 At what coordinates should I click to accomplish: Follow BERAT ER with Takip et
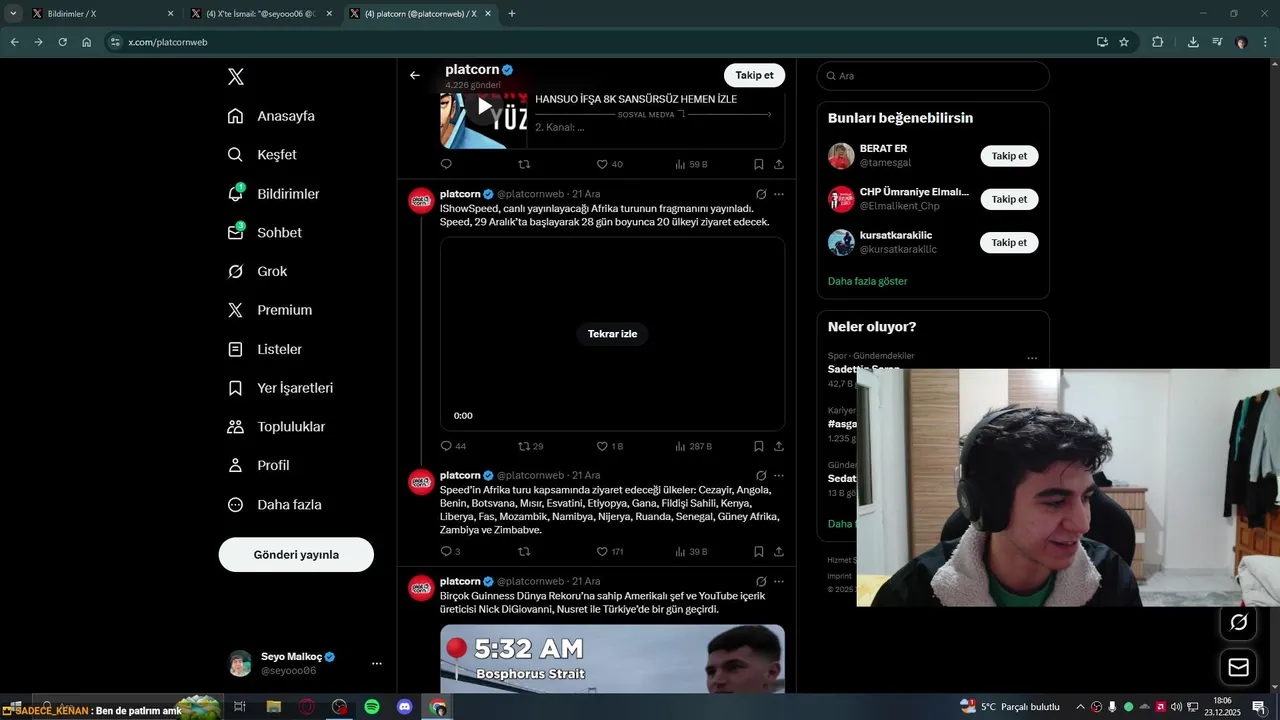pos(1009,156)
